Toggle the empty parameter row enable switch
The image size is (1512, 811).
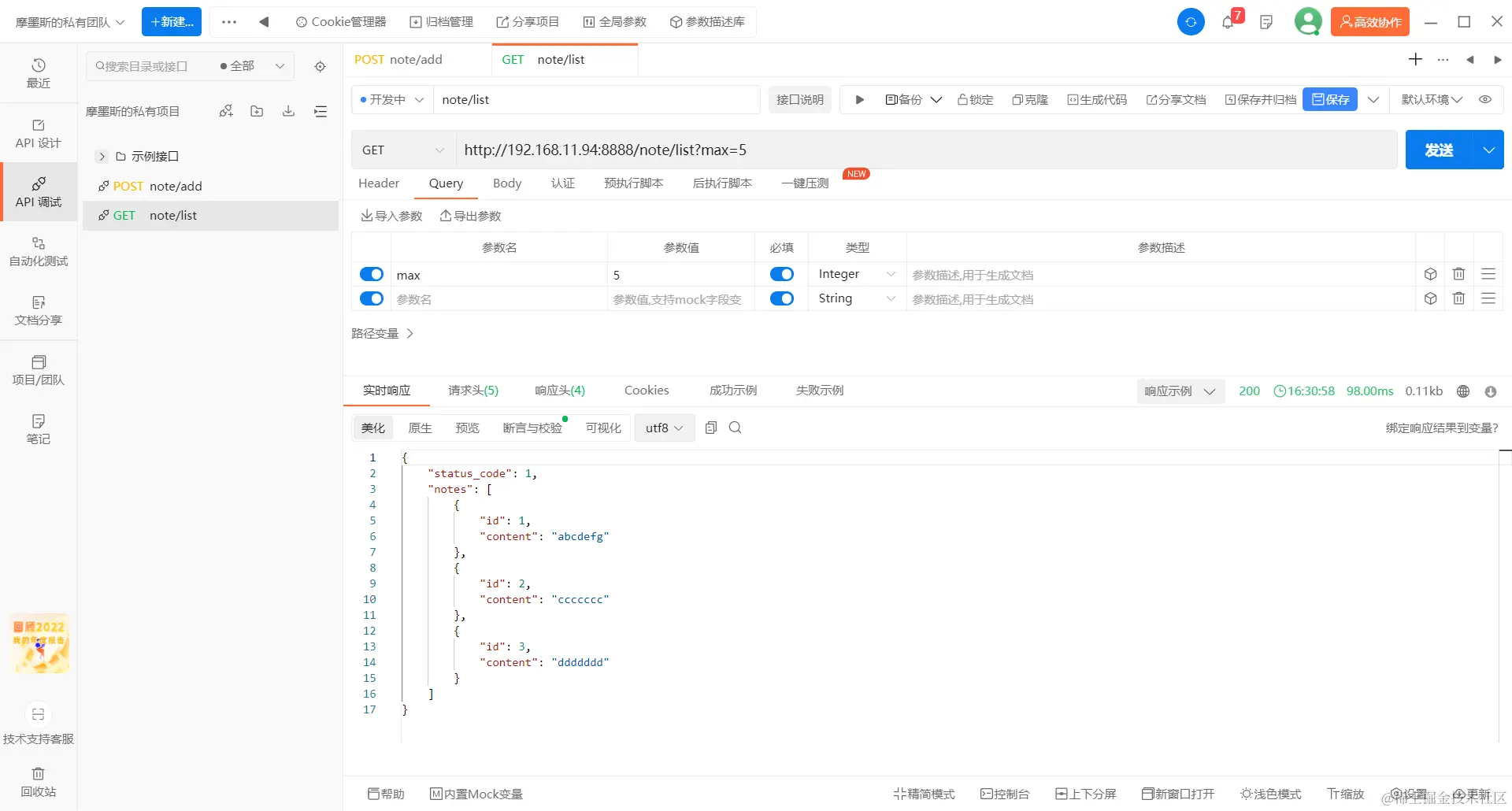(x=372, y=298)
